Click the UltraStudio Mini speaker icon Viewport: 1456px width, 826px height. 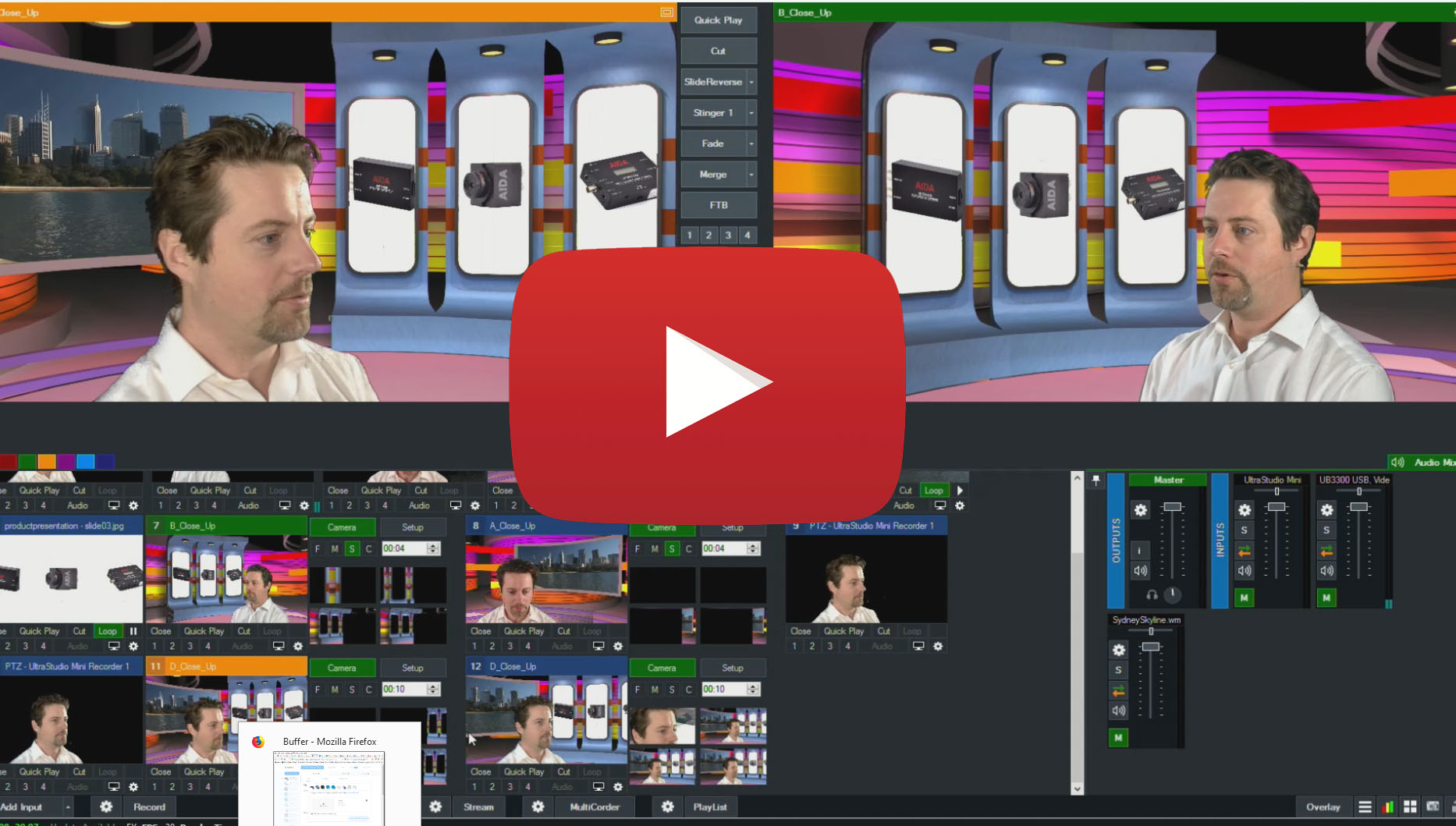click(1244, 571)
